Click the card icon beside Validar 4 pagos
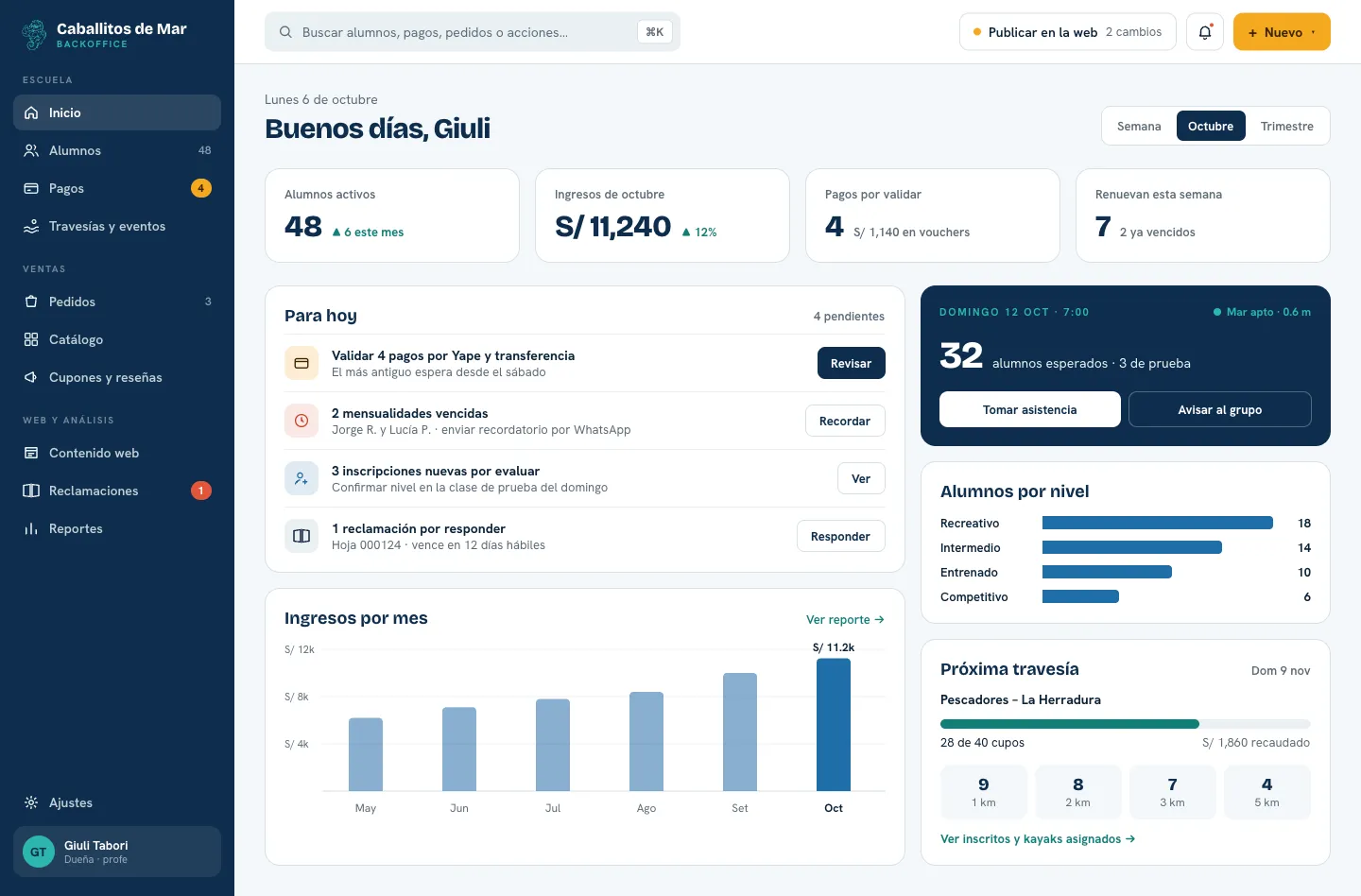1361x896 pixels. [301, 363]
